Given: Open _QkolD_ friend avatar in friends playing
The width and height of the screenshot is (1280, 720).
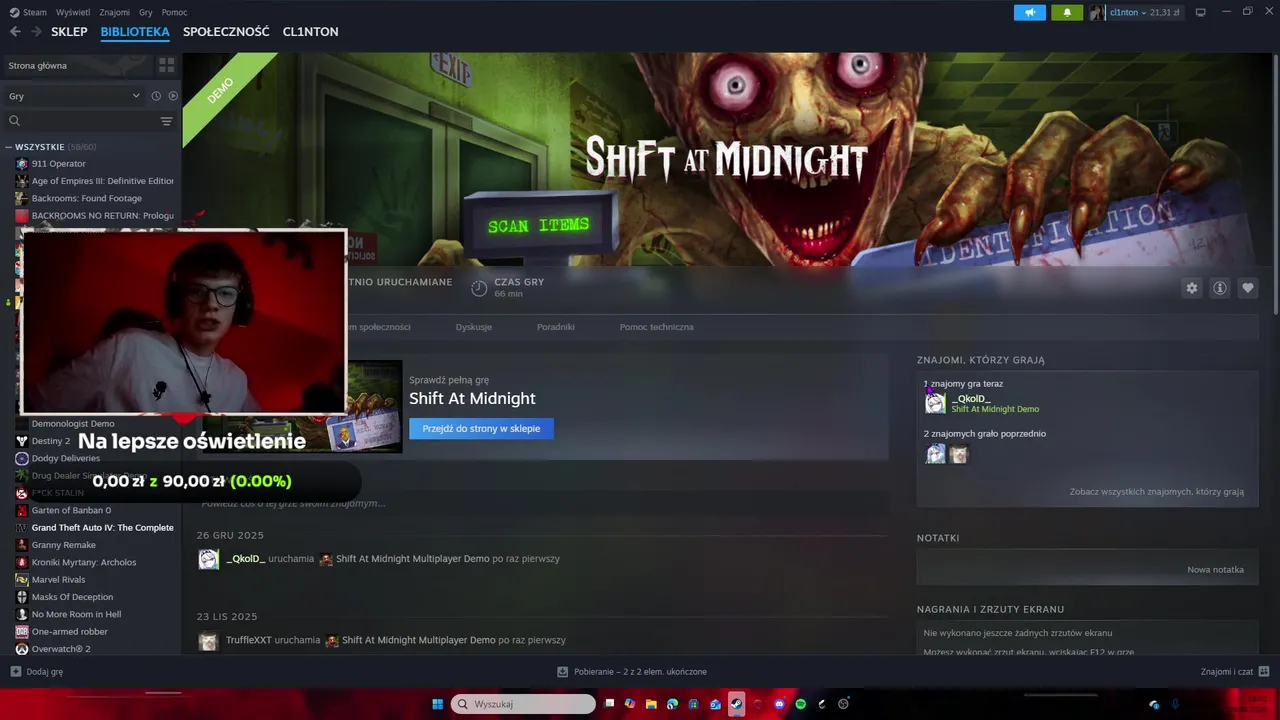Looking at the screenshot, I should (935, 403).
